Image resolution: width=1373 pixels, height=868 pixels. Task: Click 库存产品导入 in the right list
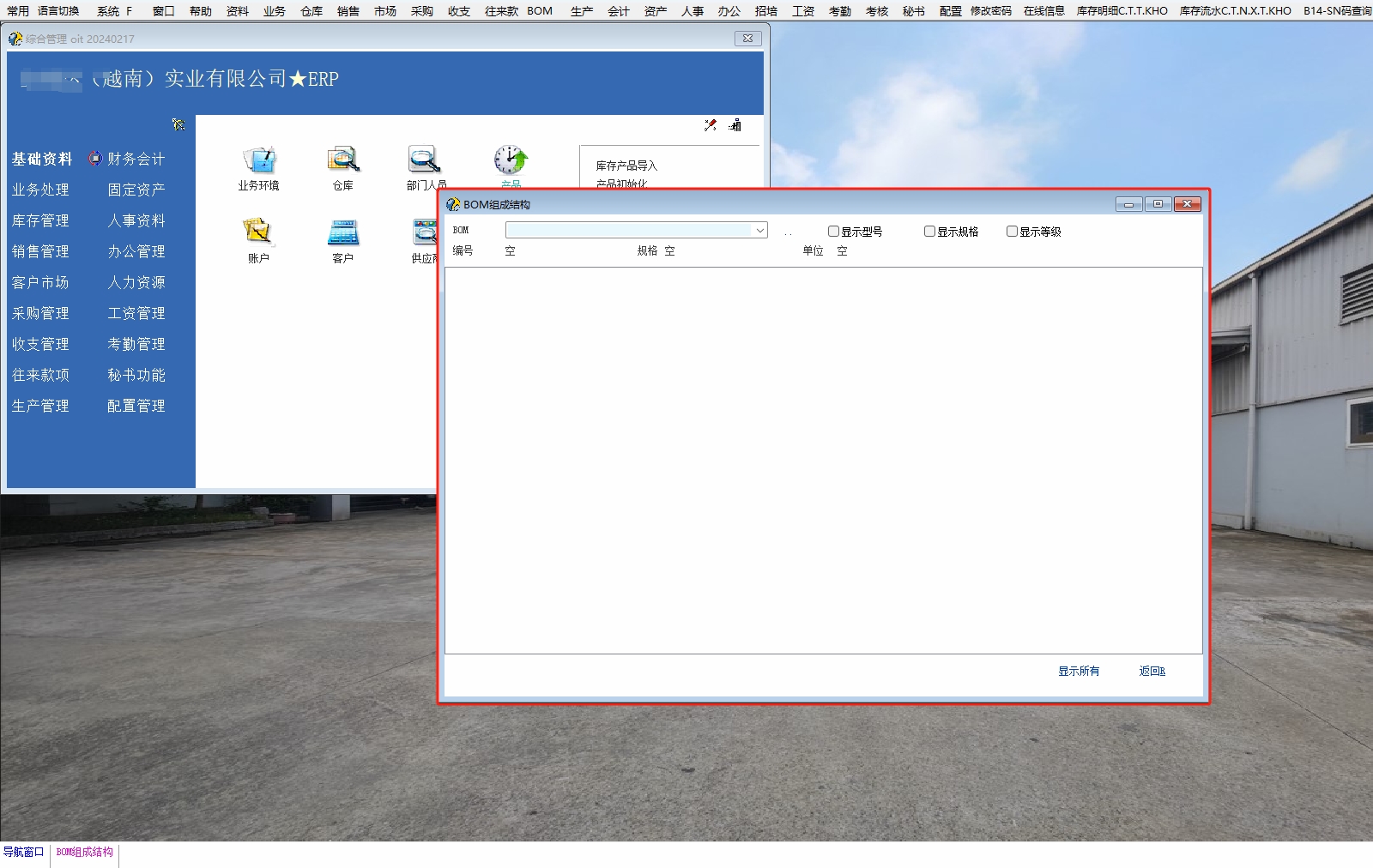point(626,166)
